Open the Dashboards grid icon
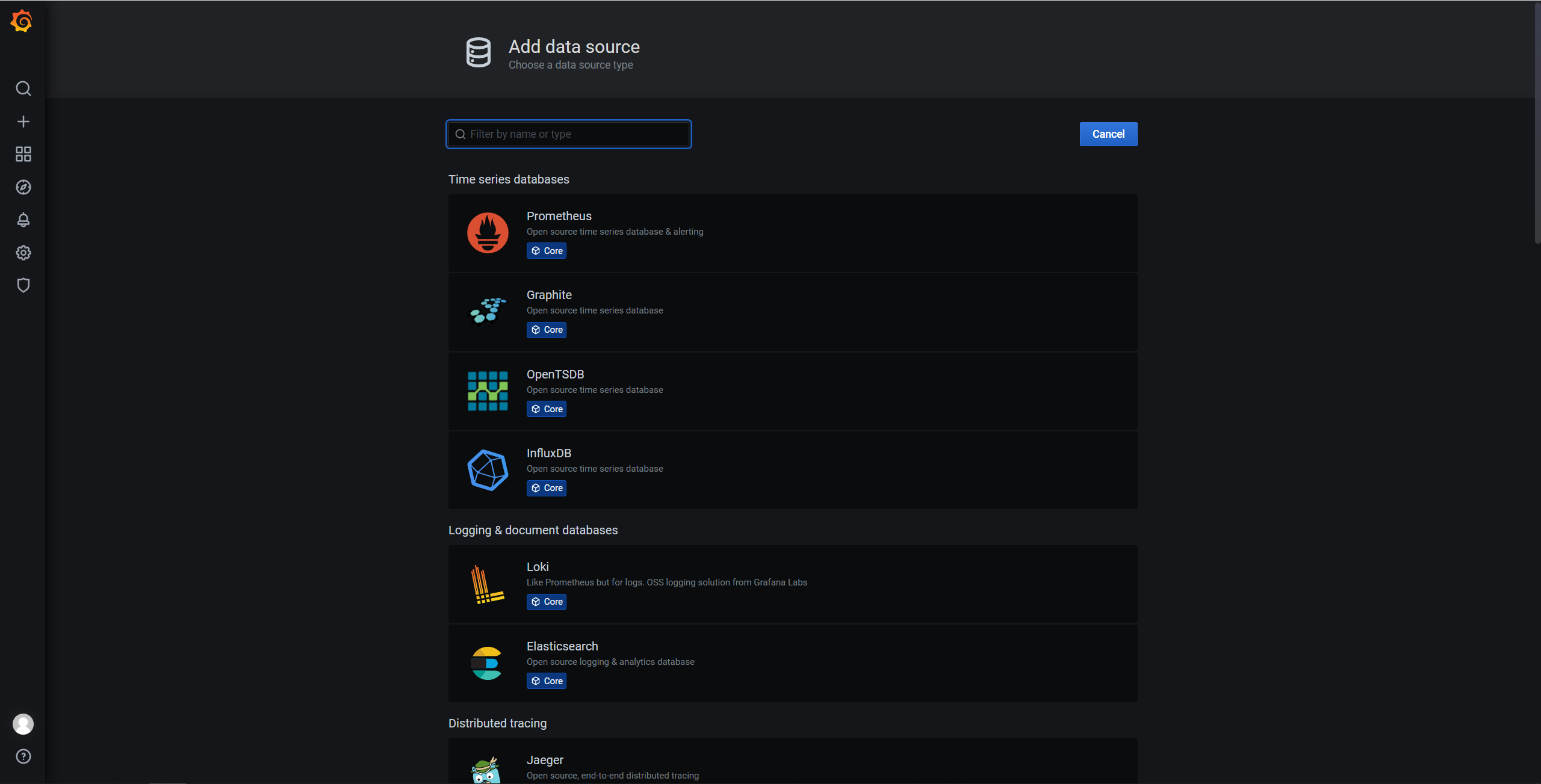This screenshot has width=1541, height=784. [23, 154]
